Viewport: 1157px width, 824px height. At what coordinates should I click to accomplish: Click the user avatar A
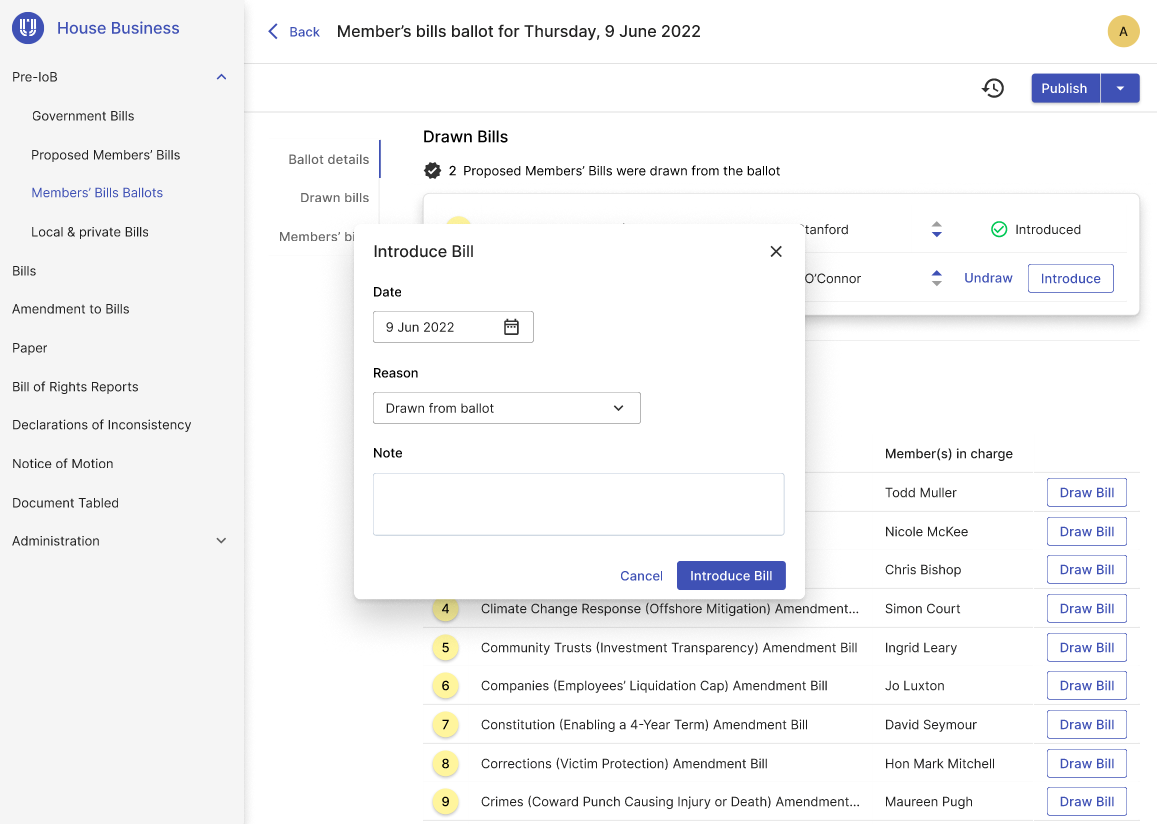[1123, 31]
